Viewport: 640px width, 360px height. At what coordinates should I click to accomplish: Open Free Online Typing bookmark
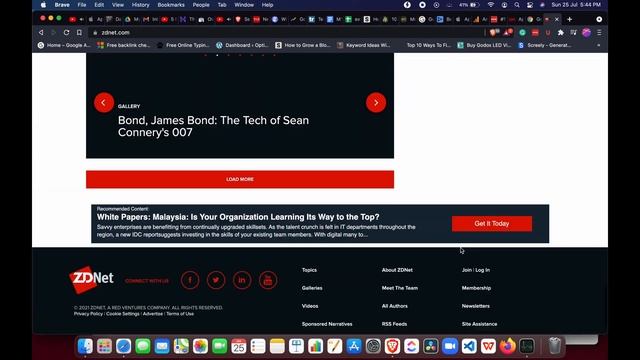(x=183, y=45)
